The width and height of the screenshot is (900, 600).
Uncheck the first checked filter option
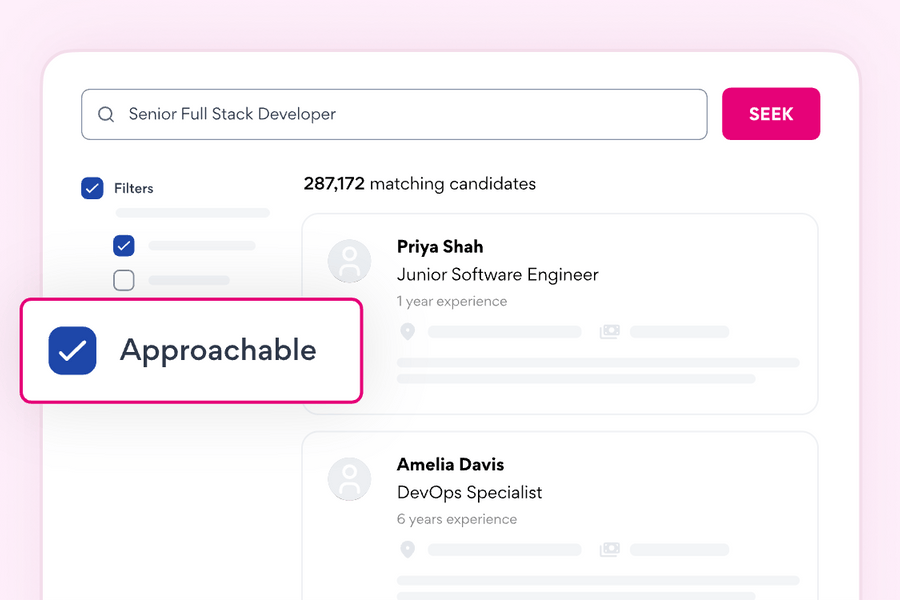(124, 245)
